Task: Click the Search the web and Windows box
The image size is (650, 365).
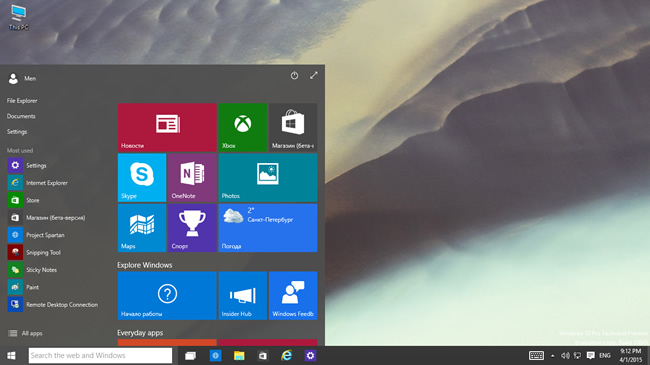Action: tap(100, 355)
